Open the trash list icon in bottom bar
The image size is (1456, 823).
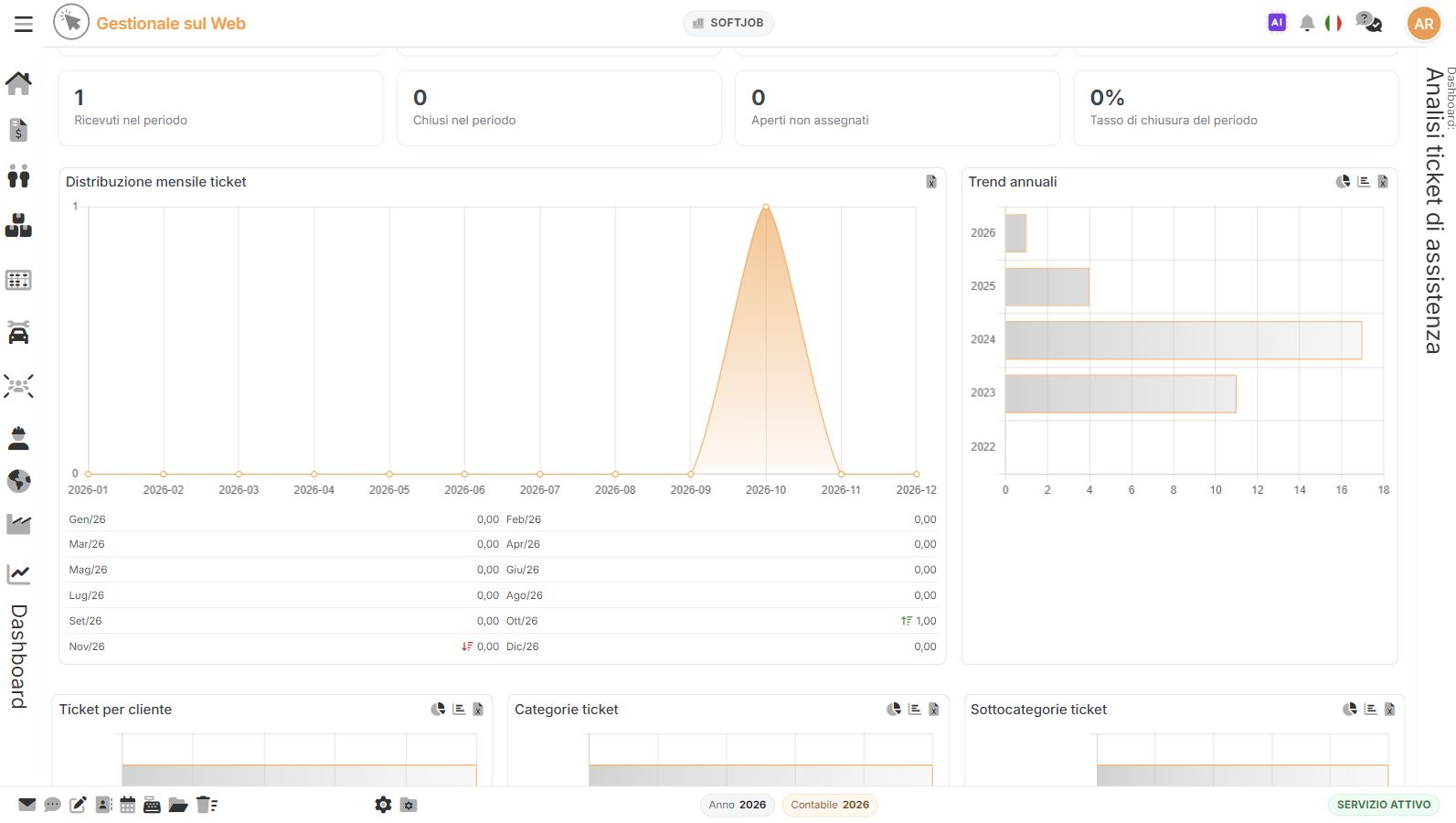[207, 805]
